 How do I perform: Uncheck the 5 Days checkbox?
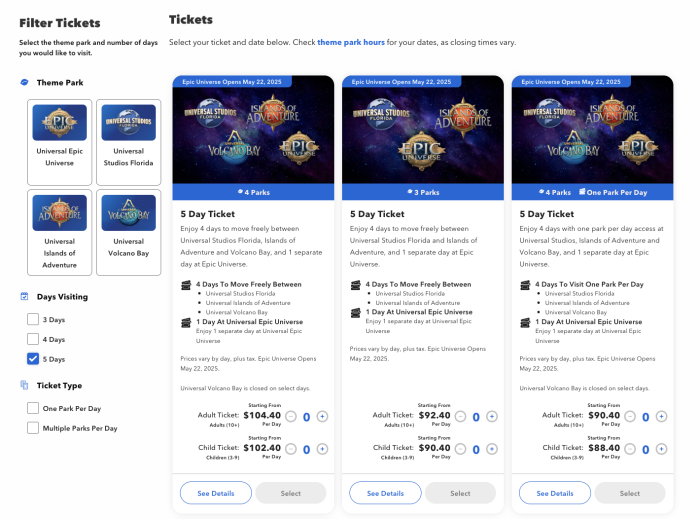(x=34, y=359)
